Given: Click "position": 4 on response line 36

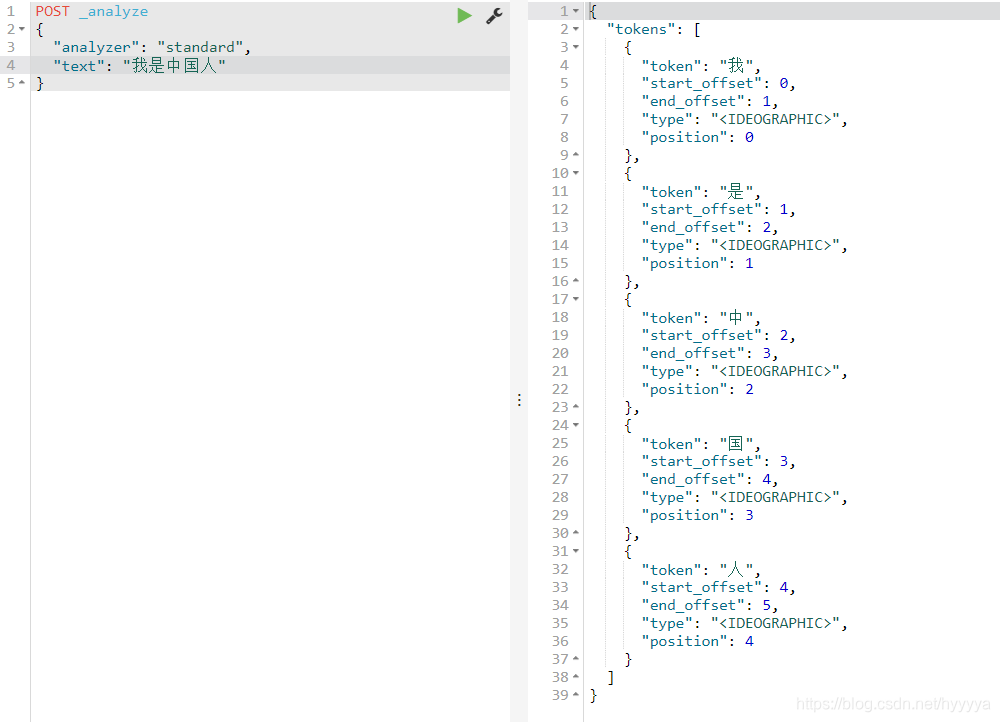Looking at the screenshot, I should coord(698,641).
